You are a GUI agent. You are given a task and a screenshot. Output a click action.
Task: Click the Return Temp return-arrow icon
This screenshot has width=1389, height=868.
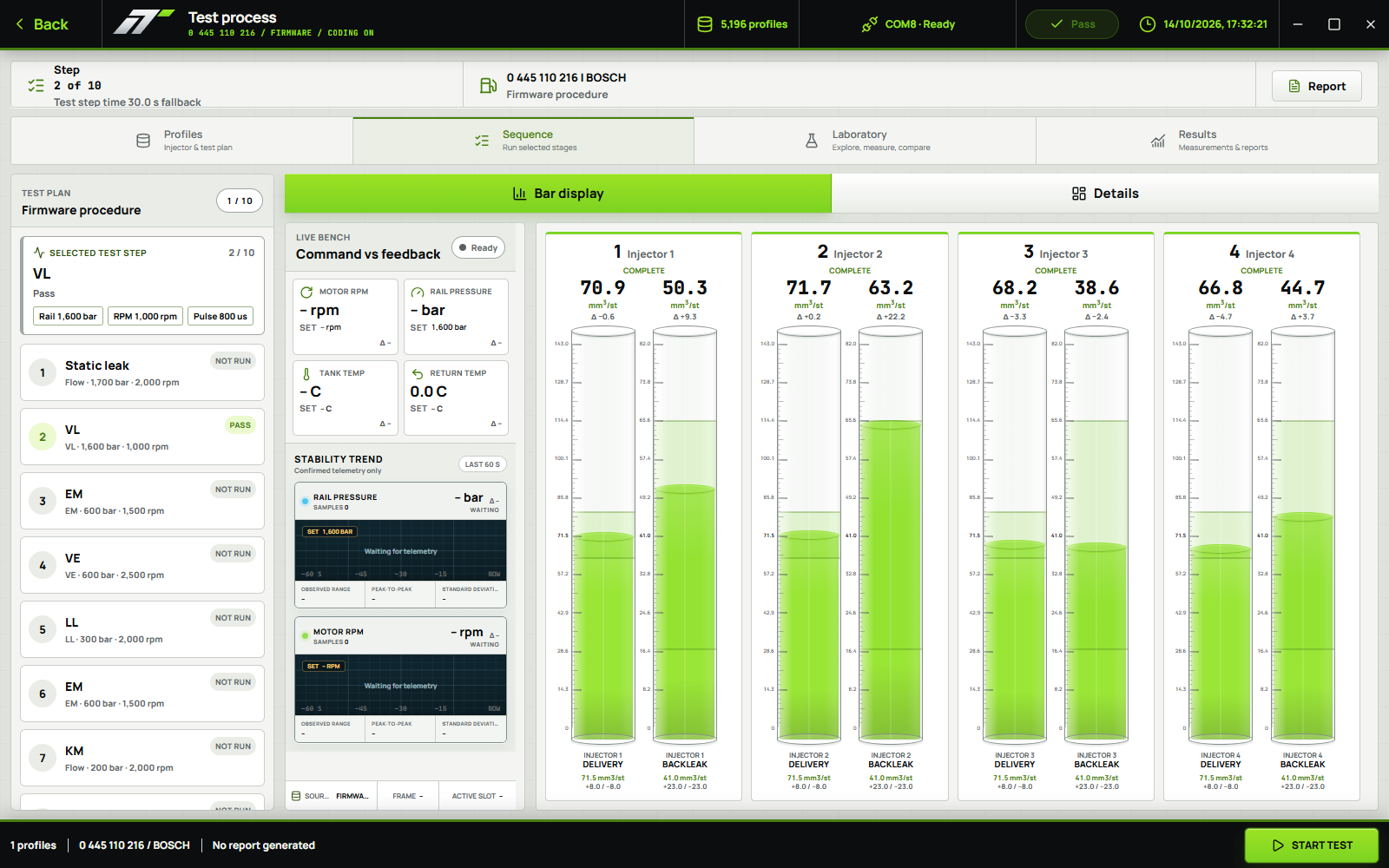click(418, 373)
